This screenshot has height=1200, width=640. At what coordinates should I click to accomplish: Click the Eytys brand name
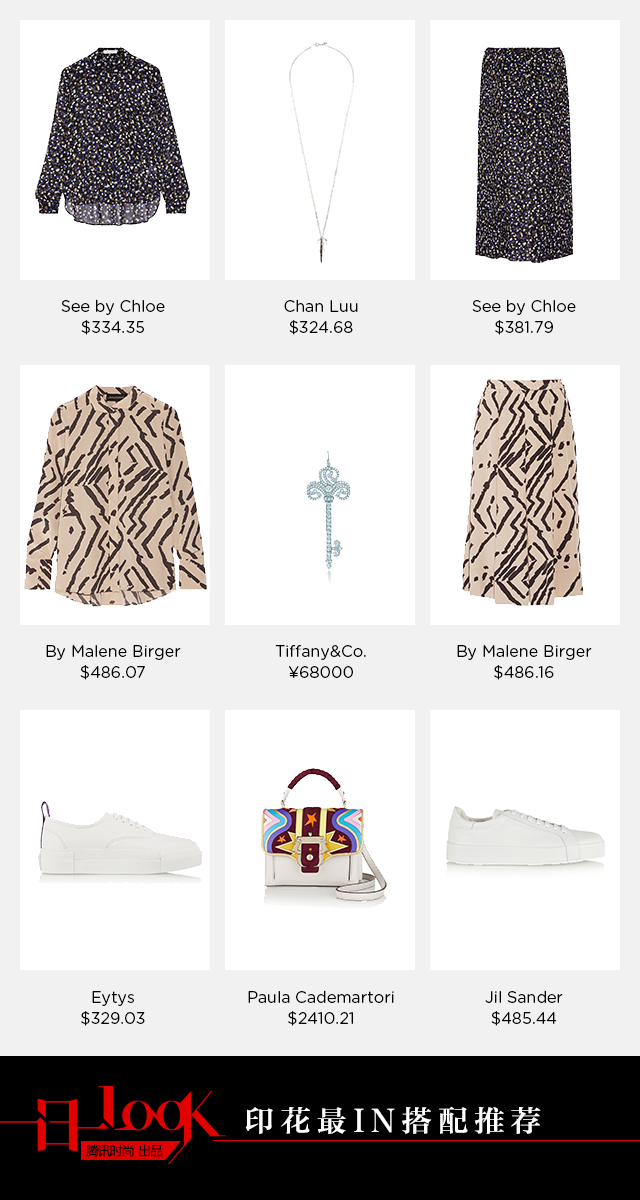tap(113, 997)
